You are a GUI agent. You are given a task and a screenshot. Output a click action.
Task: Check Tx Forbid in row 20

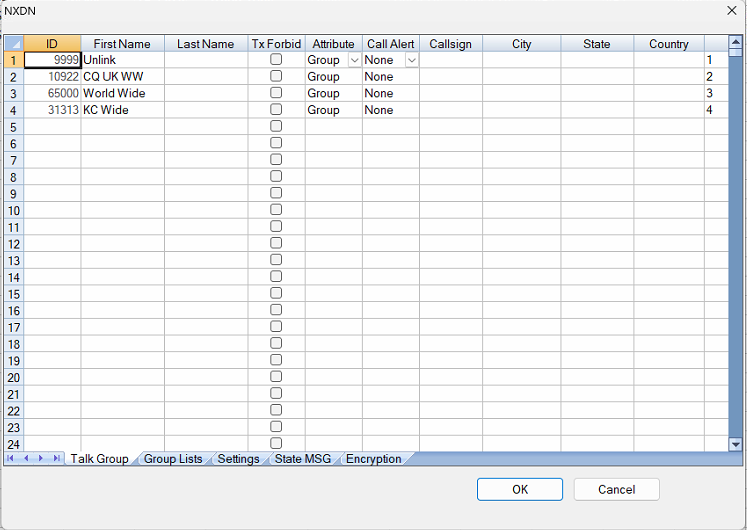(276, 376)
